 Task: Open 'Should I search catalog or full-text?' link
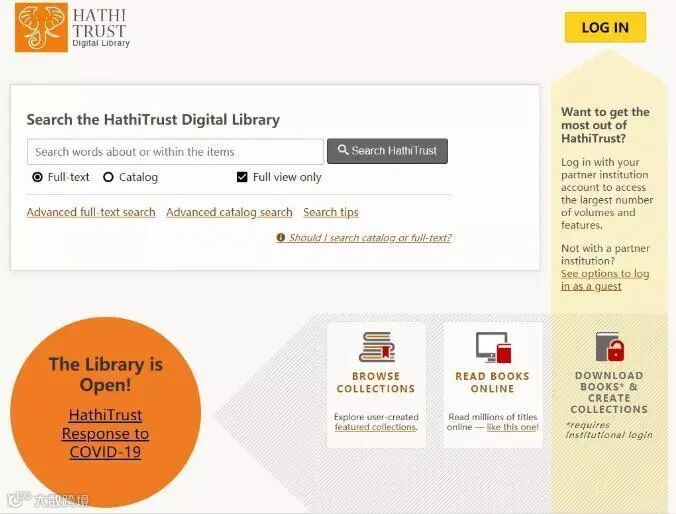pyautogui.click(x=370, y=238)
